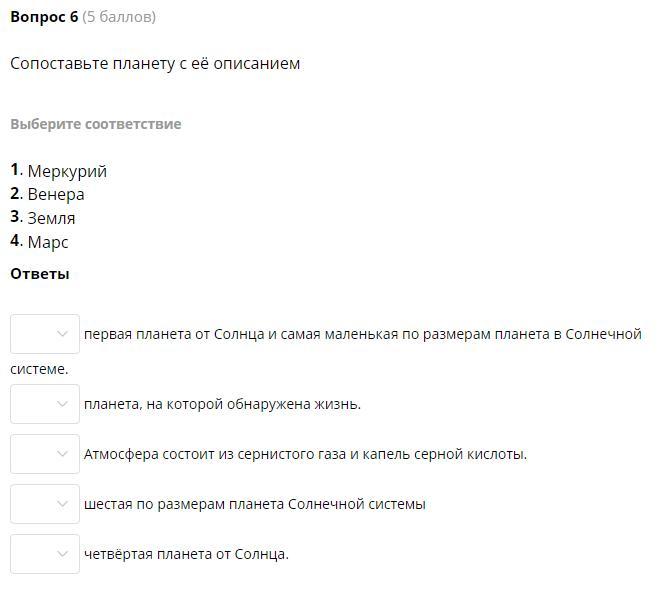This screenshot has width=672, height=606.
Task: Select list item '2. Венера'
Action: tap(48, 194)
